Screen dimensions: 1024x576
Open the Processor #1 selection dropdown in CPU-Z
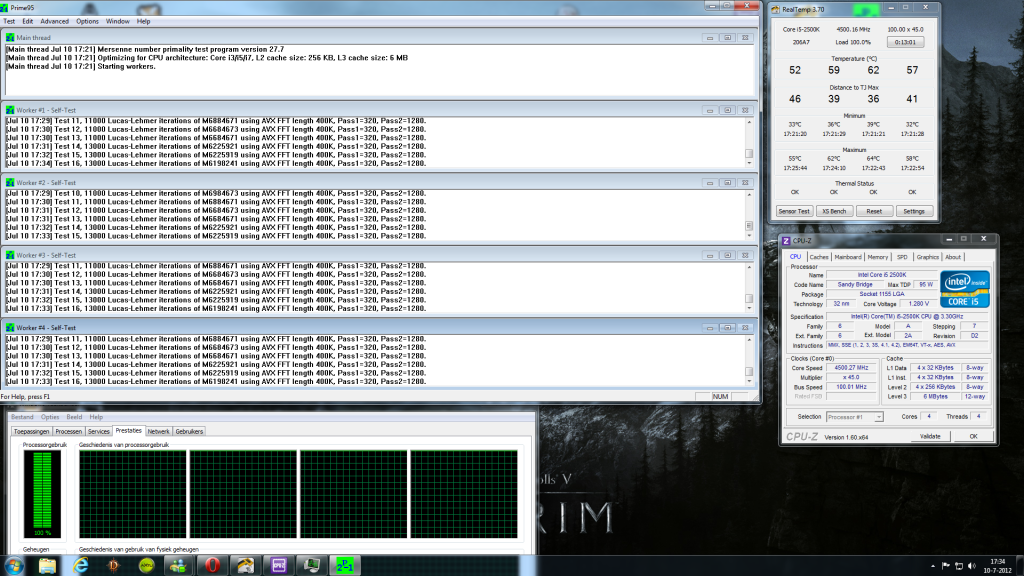(854, 417)
